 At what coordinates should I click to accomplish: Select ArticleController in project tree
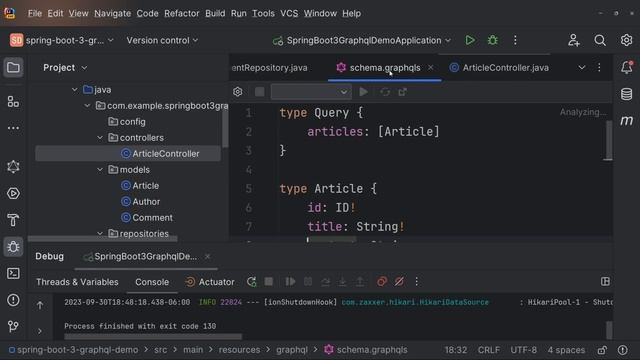coord(128,153)
